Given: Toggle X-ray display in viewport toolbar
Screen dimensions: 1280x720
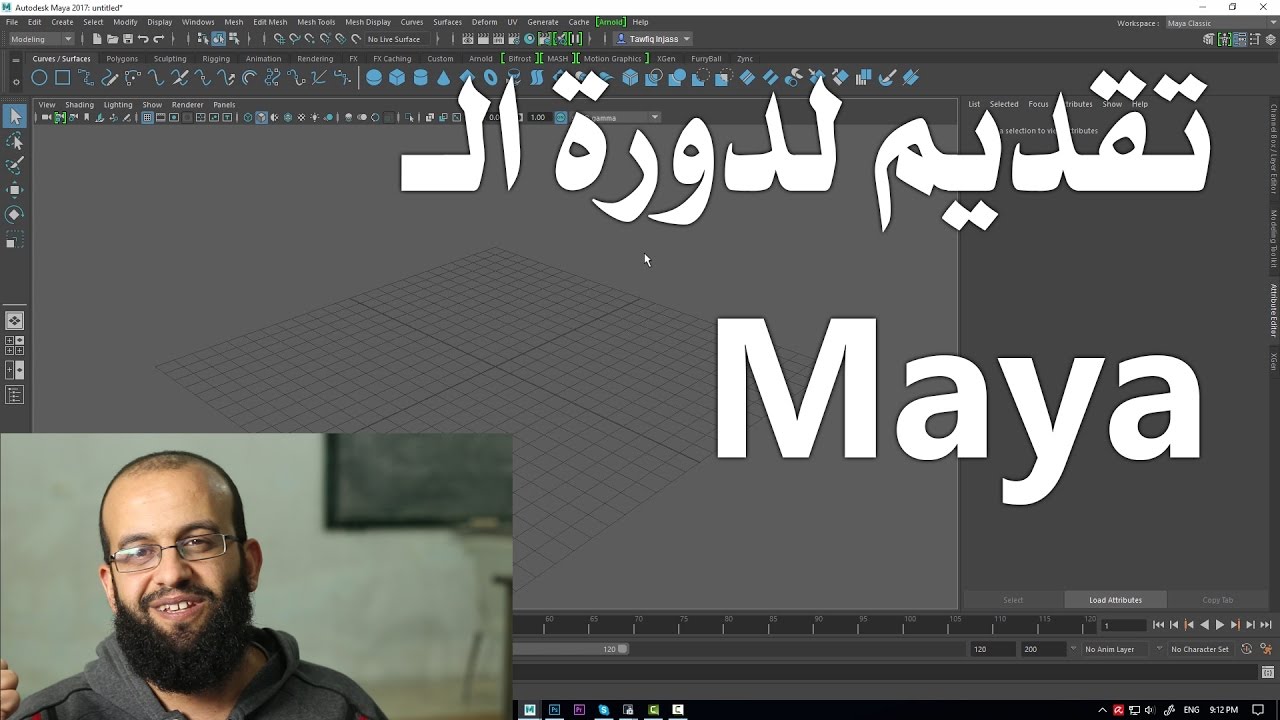Looking at the screenshot, I should pos(430,118).
